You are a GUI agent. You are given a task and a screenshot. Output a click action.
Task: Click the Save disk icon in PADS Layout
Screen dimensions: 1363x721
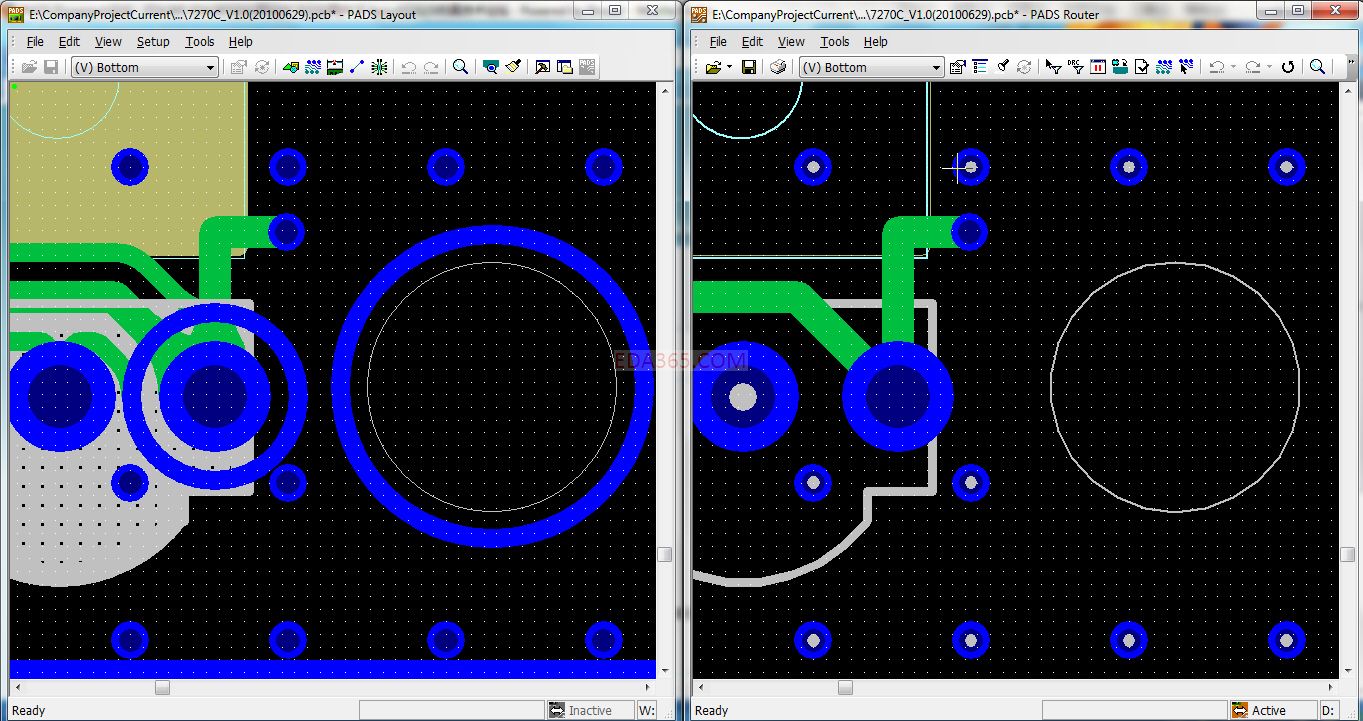(x=51, y=67)
